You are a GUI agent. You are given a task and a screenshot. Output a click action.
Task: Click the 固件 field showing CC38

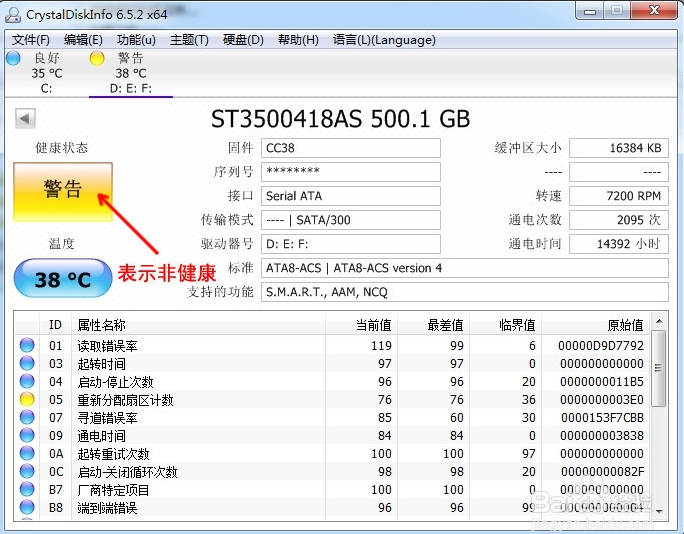click(x=351, y=148)
